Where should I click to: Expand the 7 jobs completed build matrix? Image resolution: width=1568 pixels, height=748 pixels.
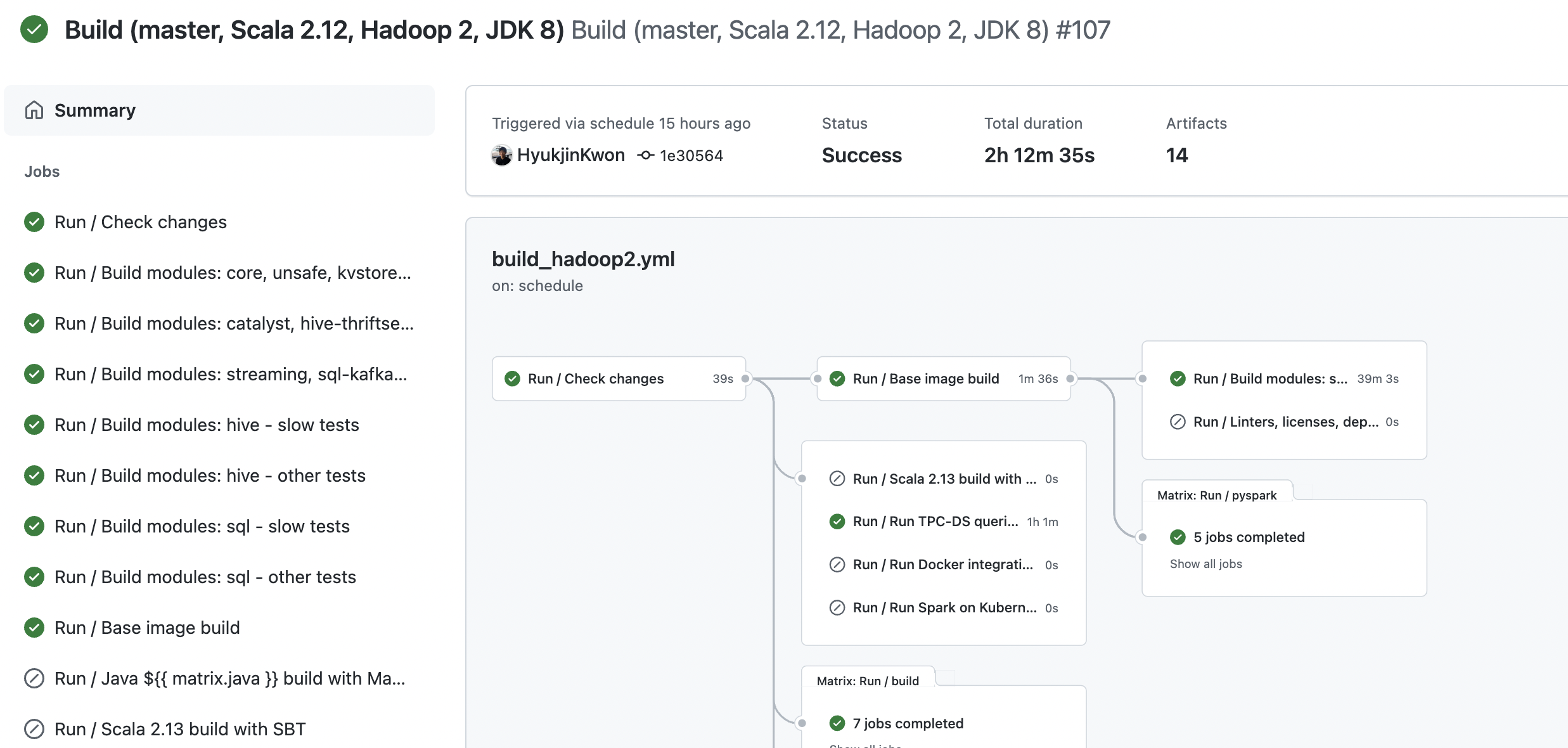click(907, 723)
